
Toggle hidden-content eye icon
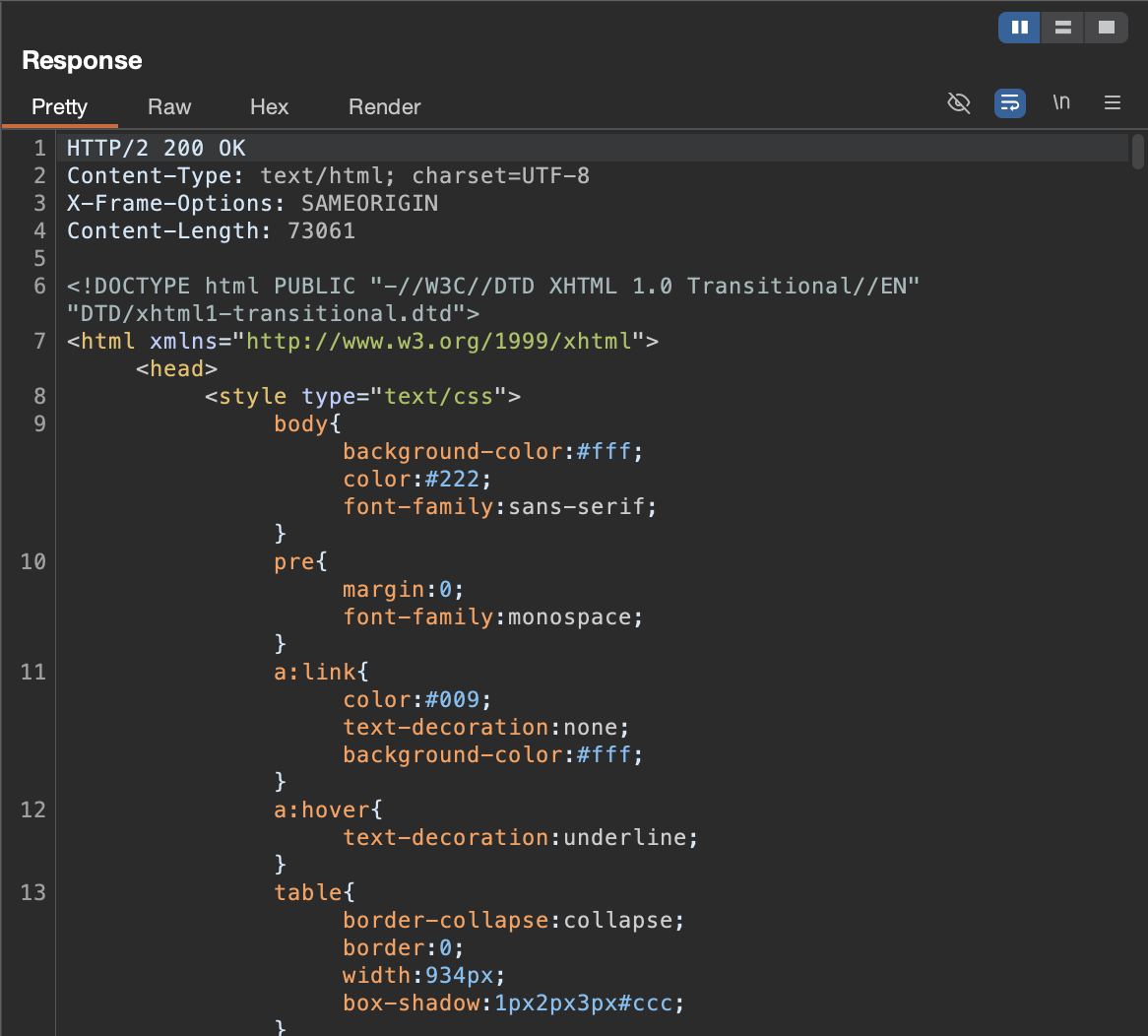click(958, 102)
